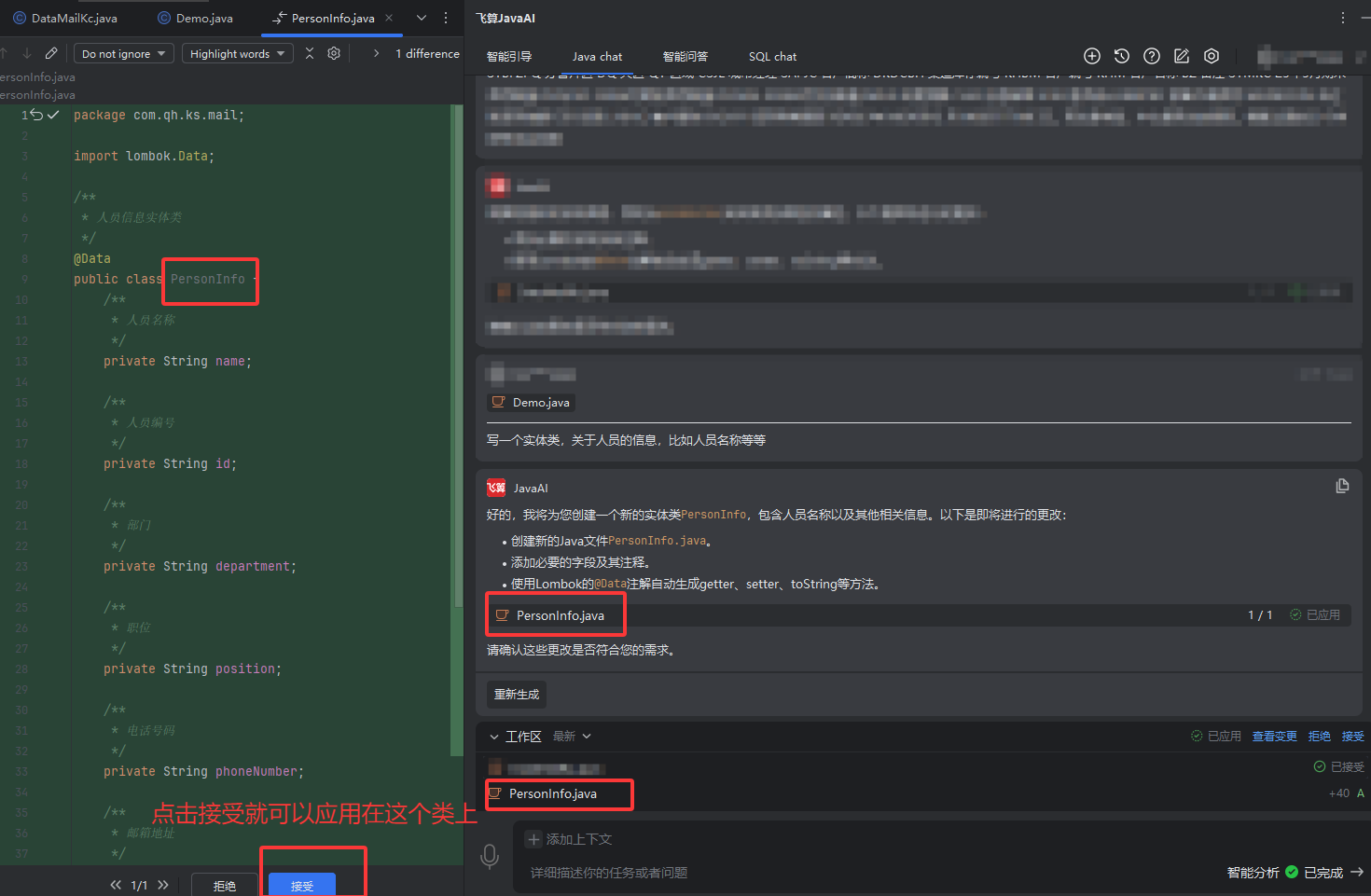Click the import lombok.Data line
The width and height of the screenshot is (1371, 896).
144,156
